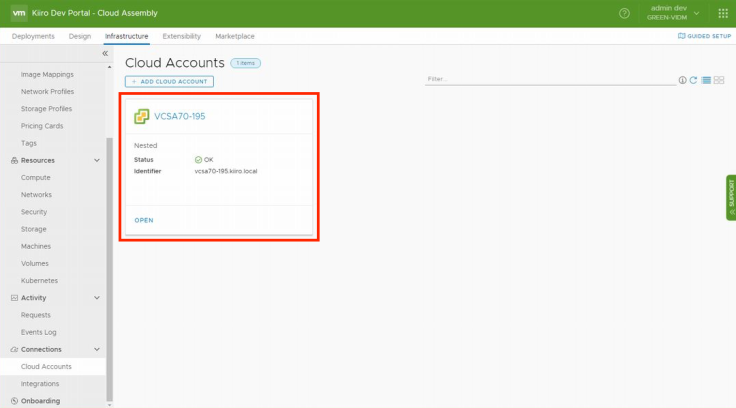This screenshot has height=408, width=736.
Task: Open Integrations under Connections
Action: (x=40, y=384)
